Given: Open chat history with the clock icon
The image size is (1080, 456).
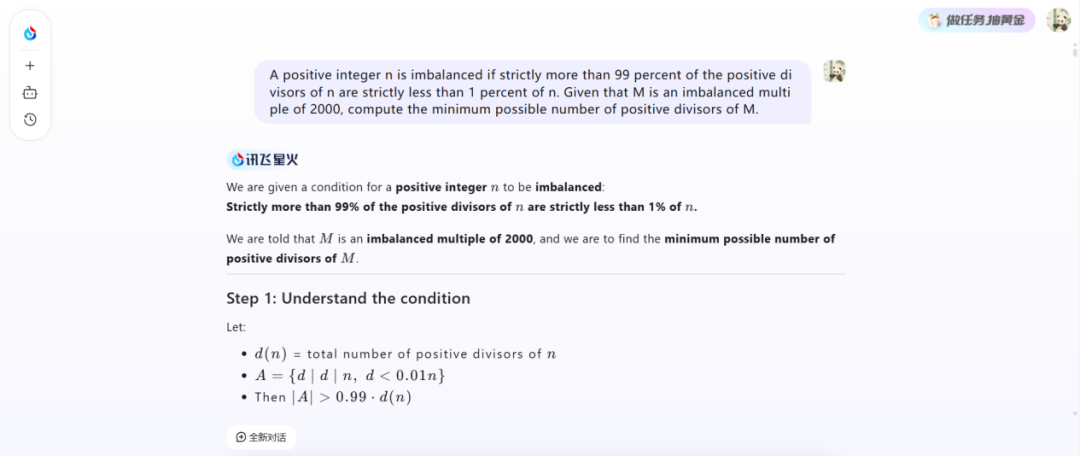Looking at the screenshot, I should [x=30, y=120].
